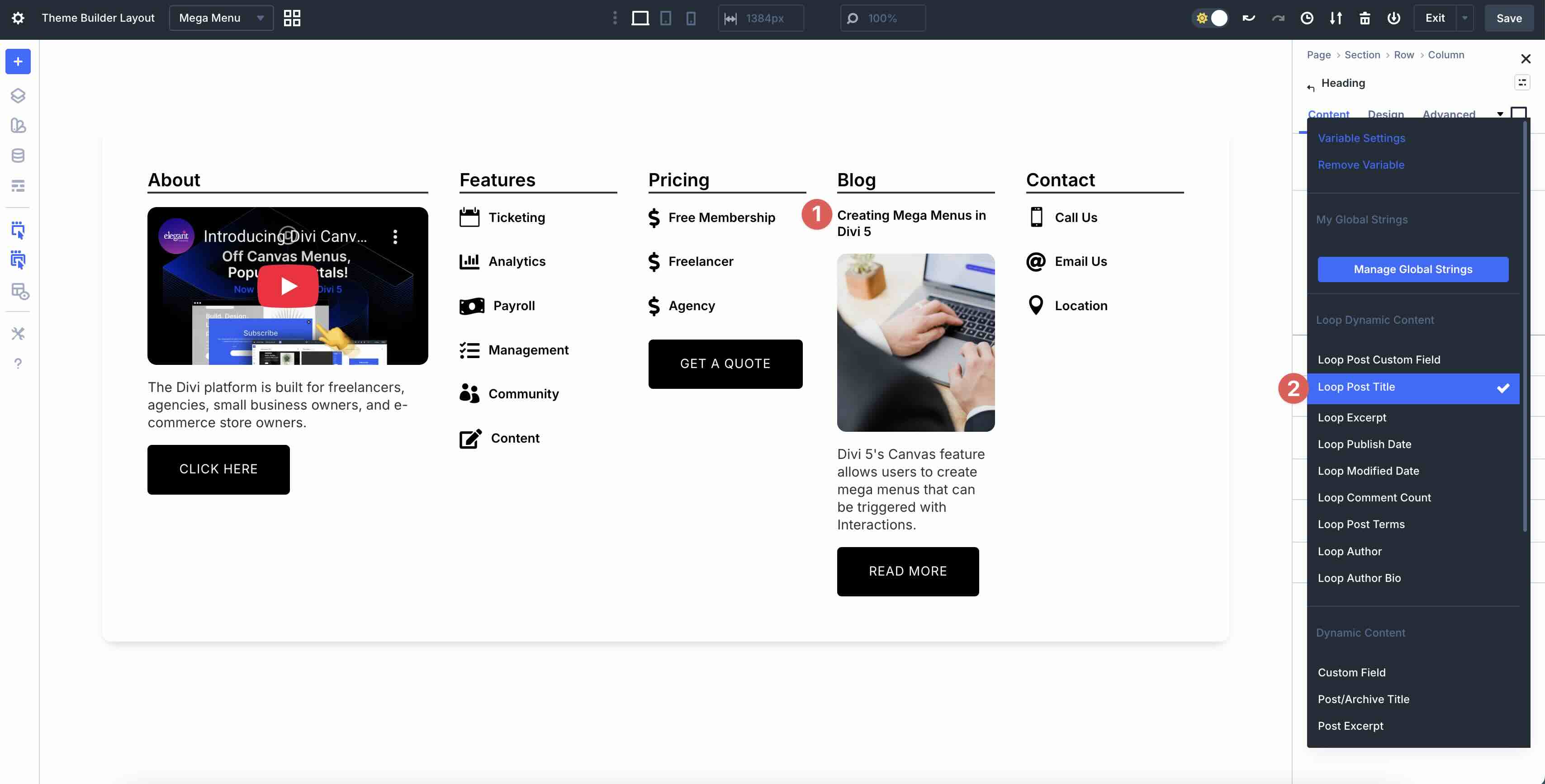Click the Undo arrow in the toolbar
This screenshot has width=1545, height=784.
(x=1248, y=18)
